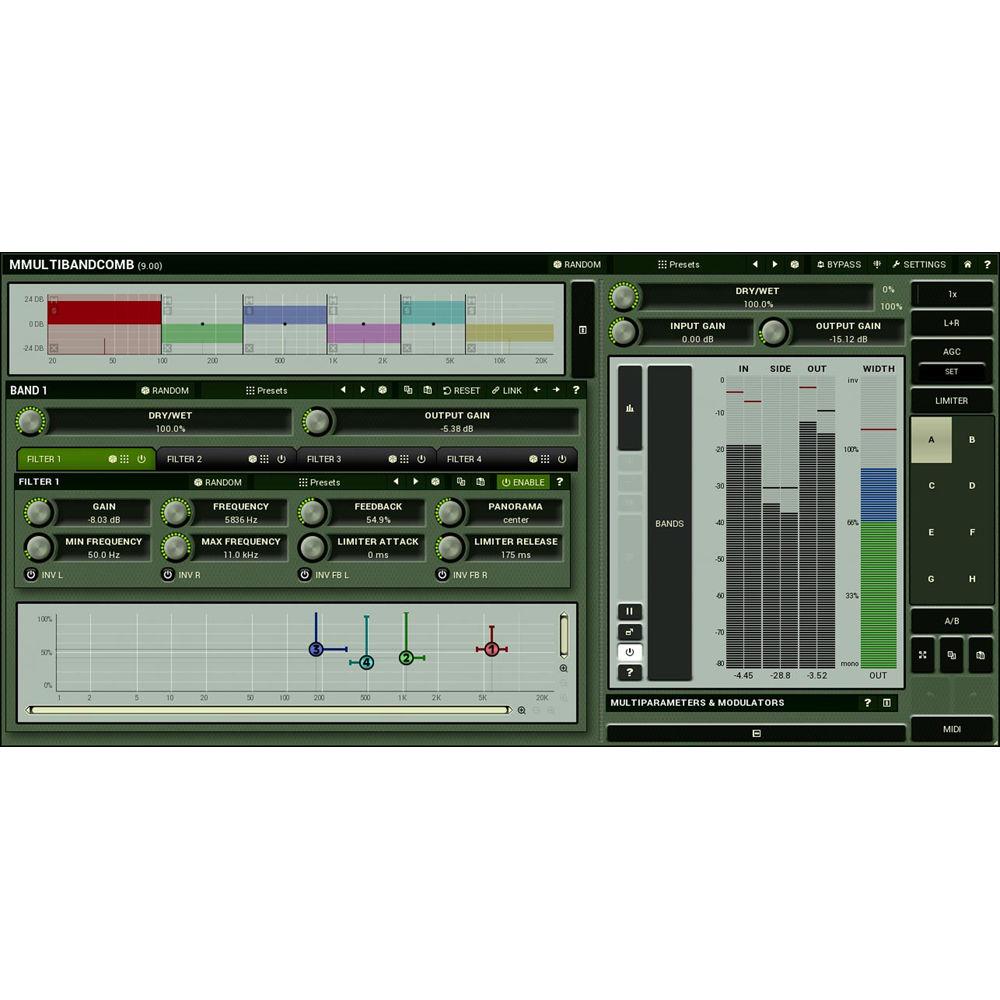Open the LIMITER panel on the right
The image size is (1000, 1000).
coord(951,401)
